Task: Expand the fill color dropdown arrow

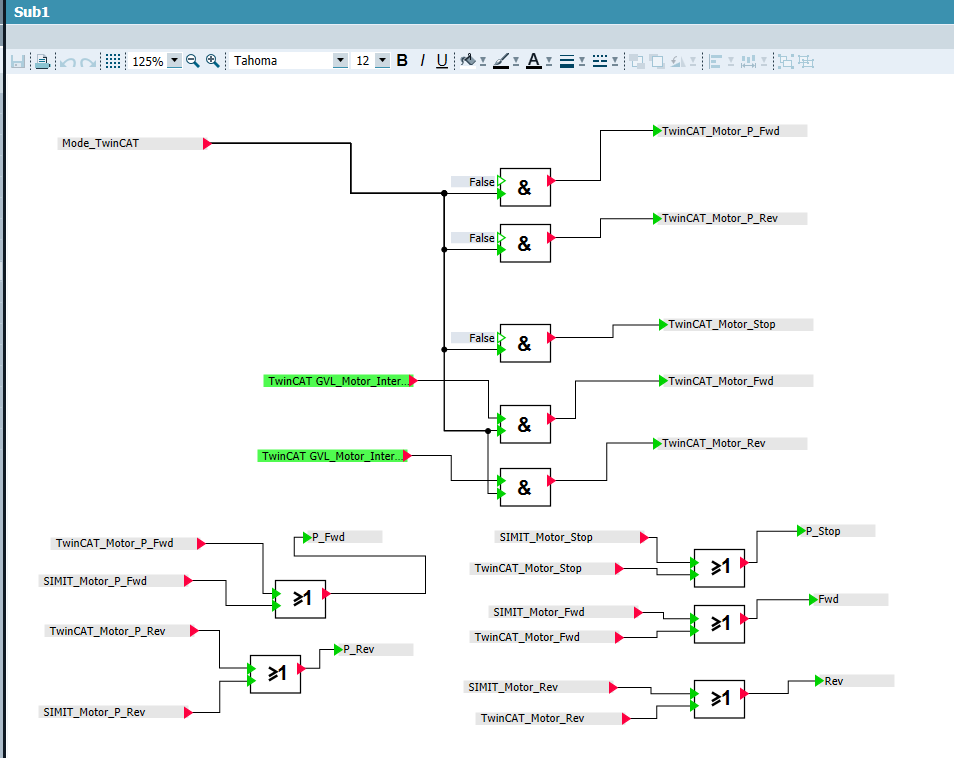Action: pos(483,61)
